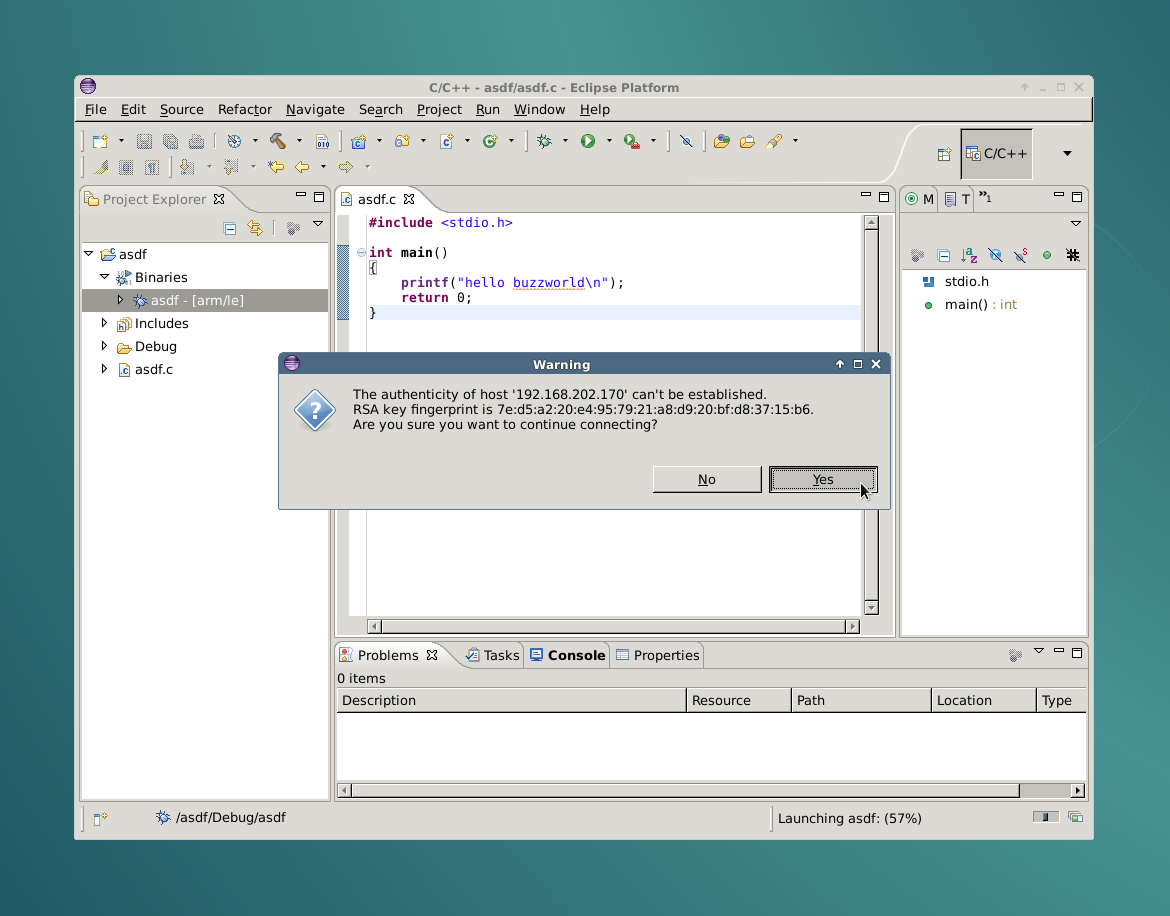This screenshot has width=1170, height=916.
Task: Toggle alphabetical sort in Outline view
Action: (x=969, y=256)
